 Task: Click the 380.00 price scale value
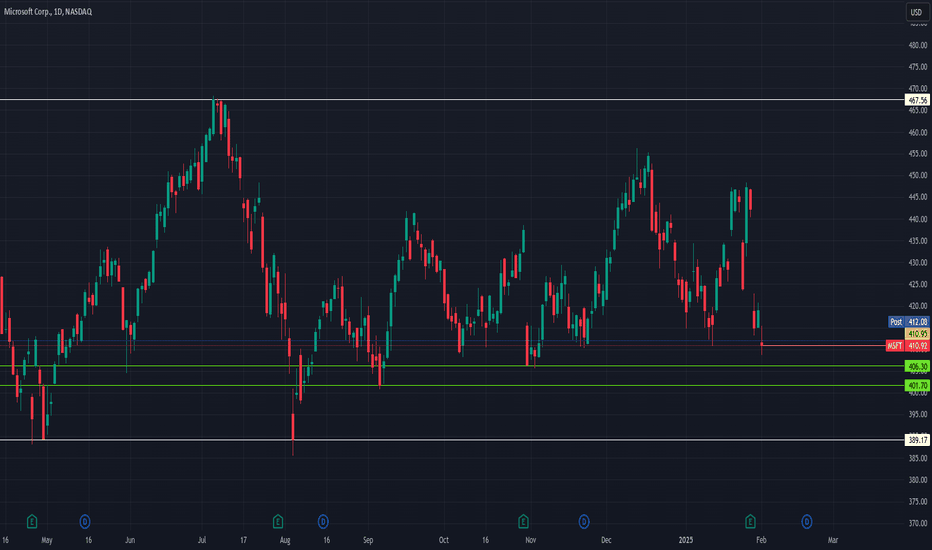(918, 480)
